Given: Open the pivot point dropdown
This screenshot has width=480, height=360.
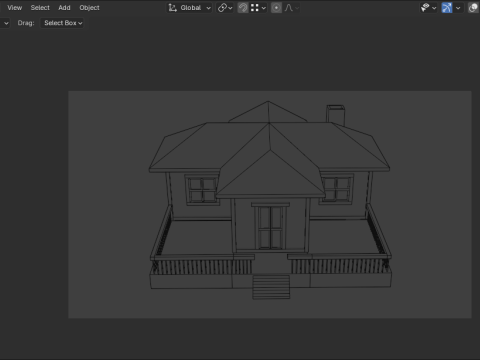Looking at the screenshot, I should pyautogui.click(x=225, y=8).
